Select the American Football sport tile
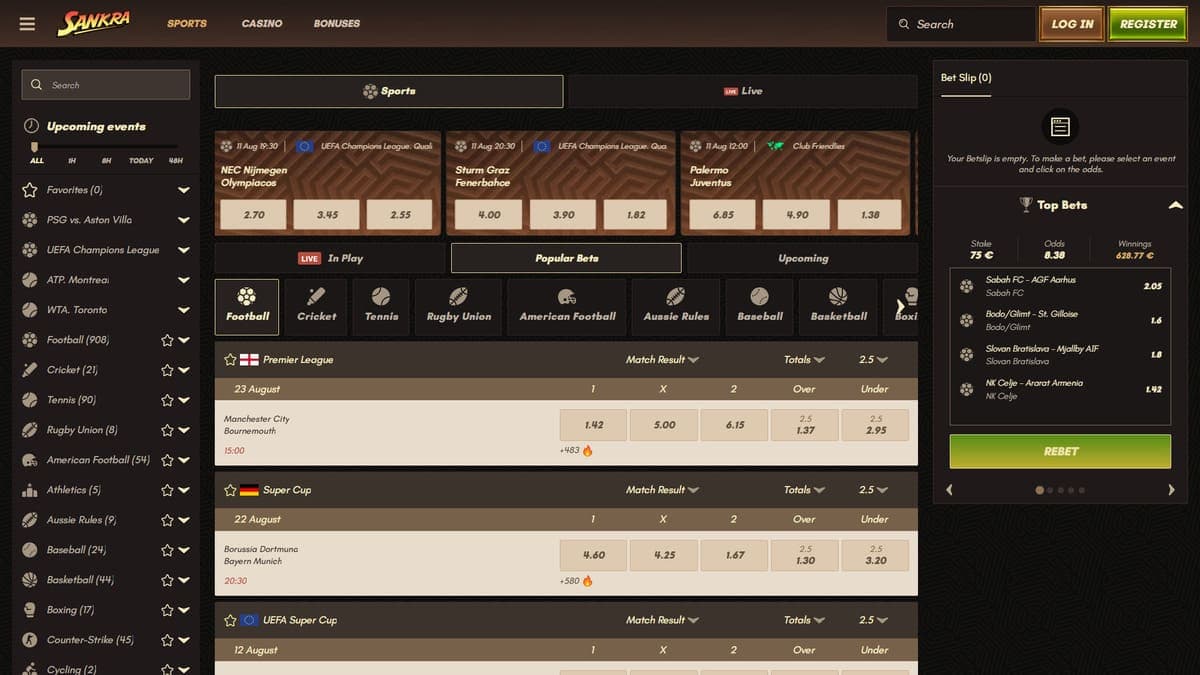Image resolution: width=1200 pixels, height=675 pixels. [567, 307]
